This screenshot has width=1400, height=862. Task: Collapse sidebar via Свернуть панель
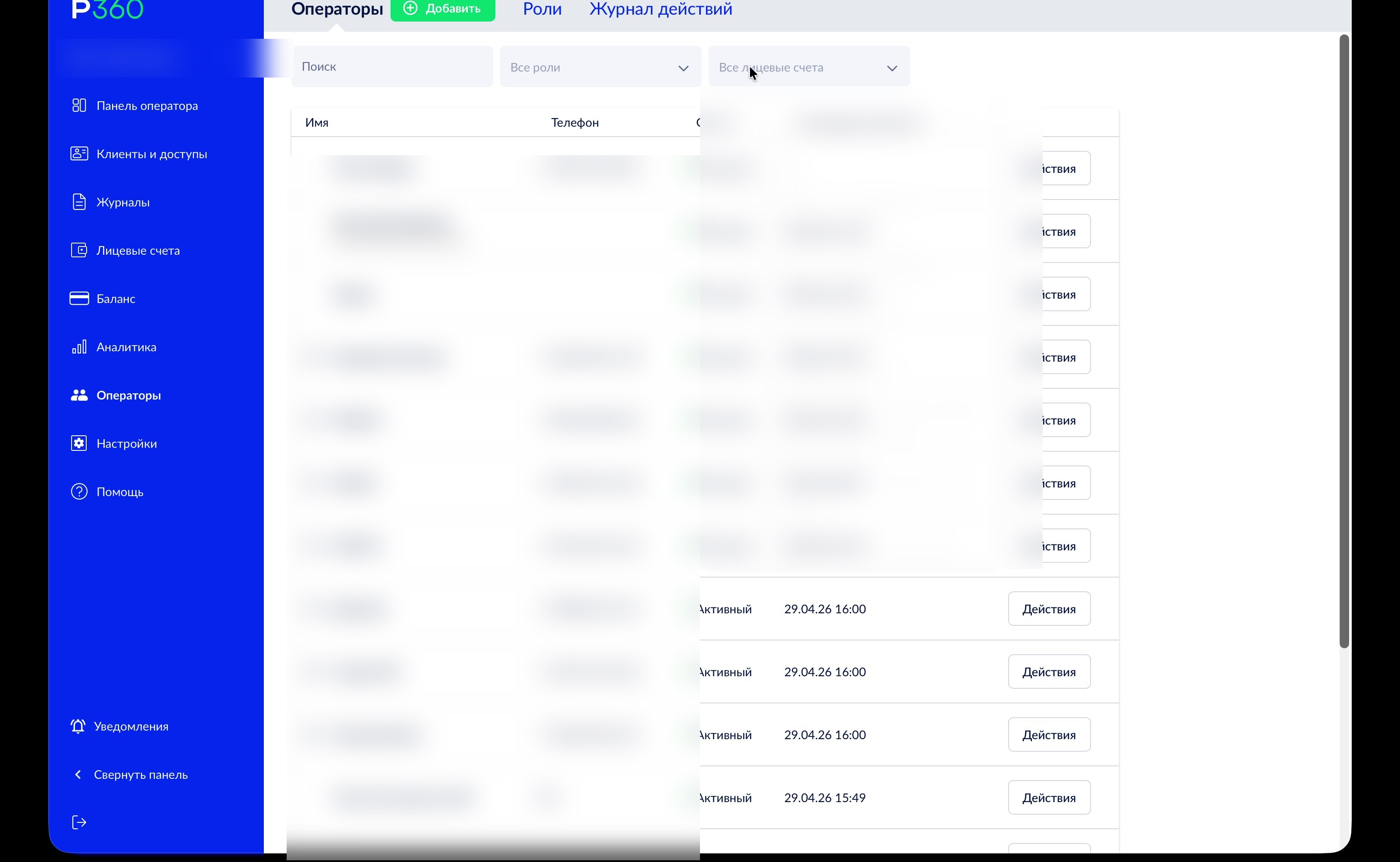point(141,774)
